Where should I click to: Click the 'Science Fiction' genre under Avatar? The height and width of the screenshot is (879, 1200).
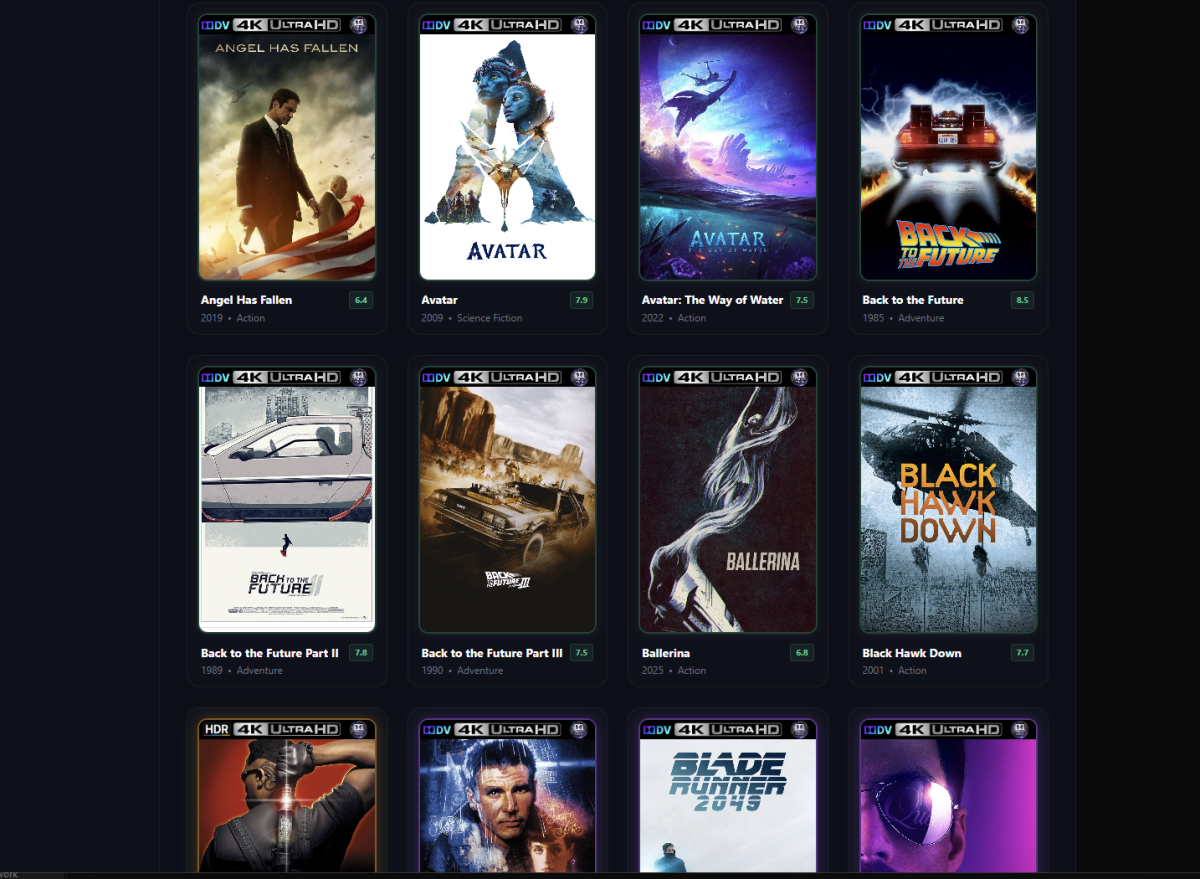(x=490, y=318)
